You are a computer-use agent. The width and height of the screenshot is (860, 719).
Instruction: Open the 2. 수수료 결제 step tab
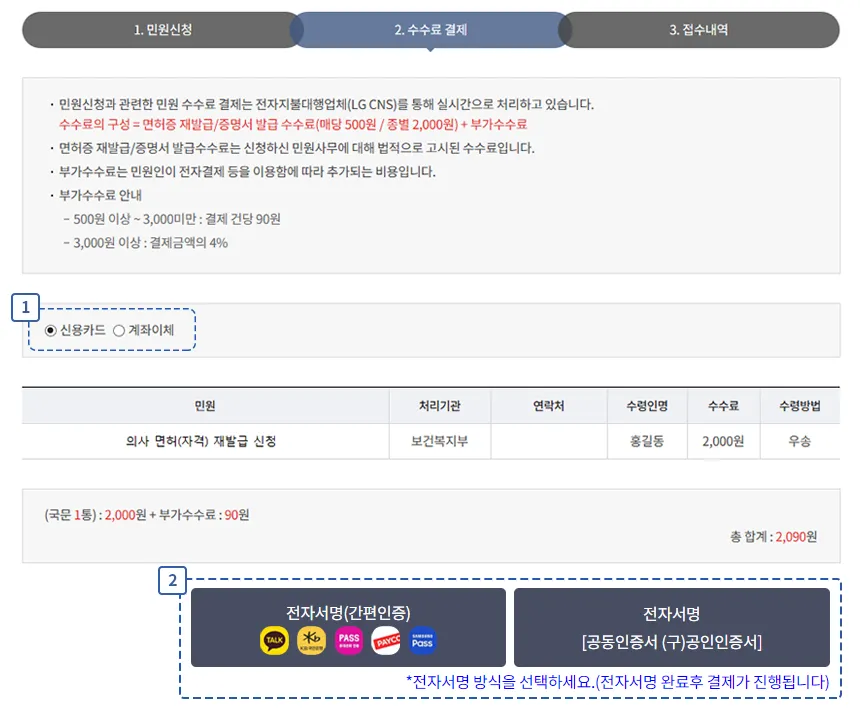click(430, 30)
